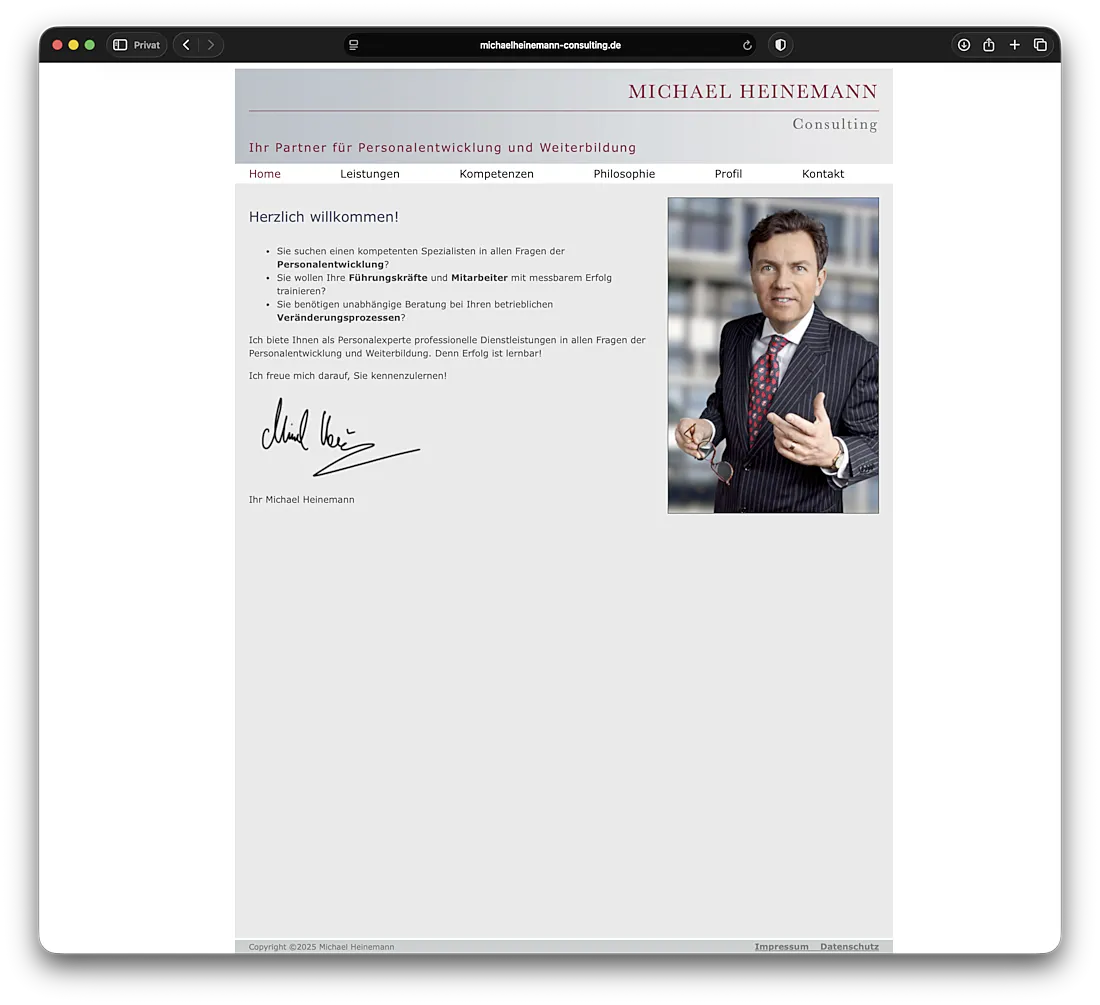The image size is (1100, 1005).
Task: Follow the Datenschutz footer link
Action: click(849, 947)
